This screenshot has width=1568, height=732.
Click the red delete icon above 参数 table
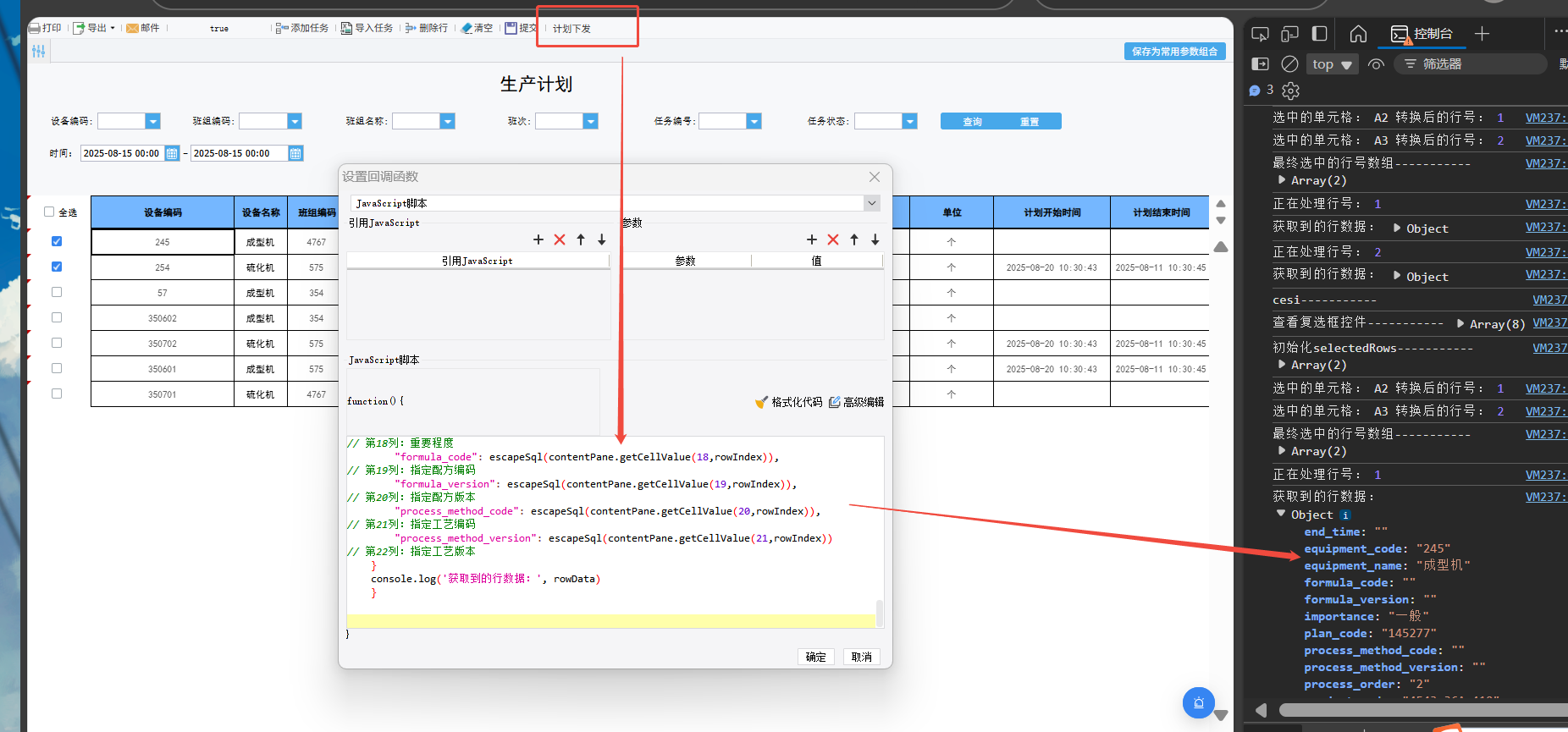pyautogui.click(x=833, y=240)
